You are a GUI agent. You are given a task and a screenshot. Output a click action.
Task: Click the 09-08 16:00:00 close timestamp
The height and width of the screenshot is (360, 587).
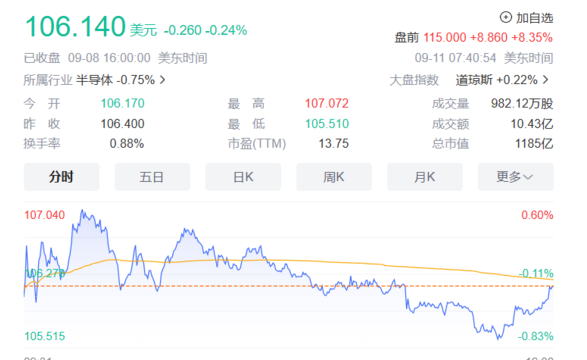point(109,58)
